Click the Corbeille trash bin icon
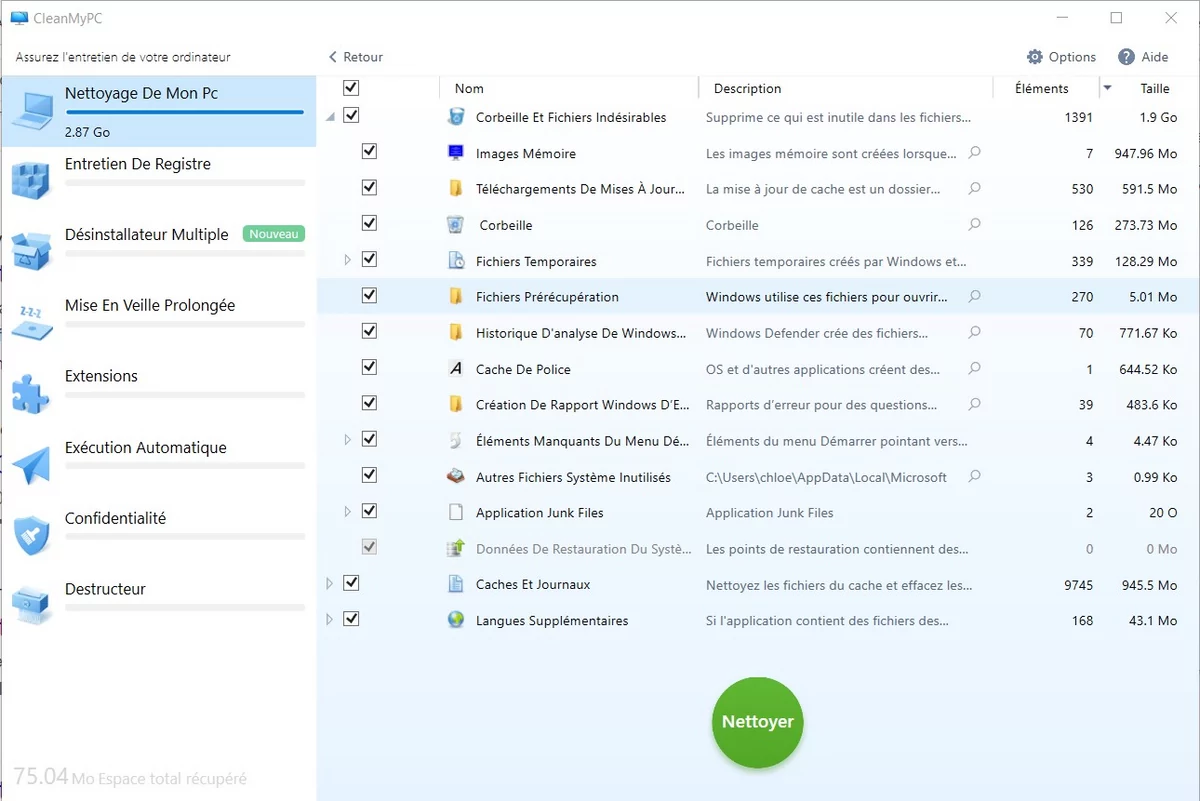 [x=456, y=225]
